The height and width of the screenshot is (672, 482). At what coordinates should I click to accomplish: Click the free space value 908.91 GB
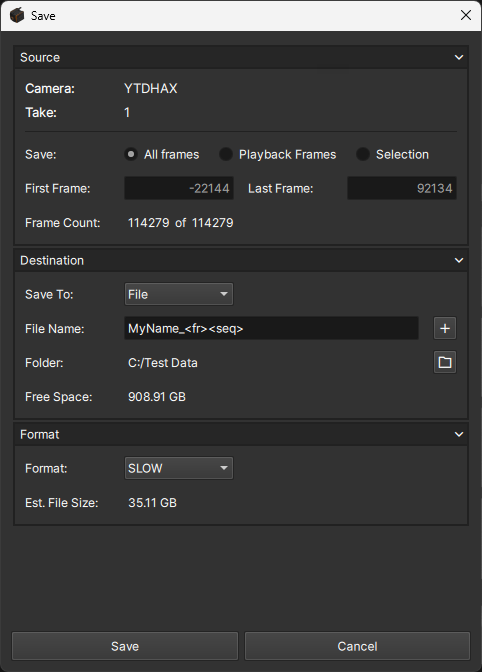pyautogui.click(x=157, y=397)
